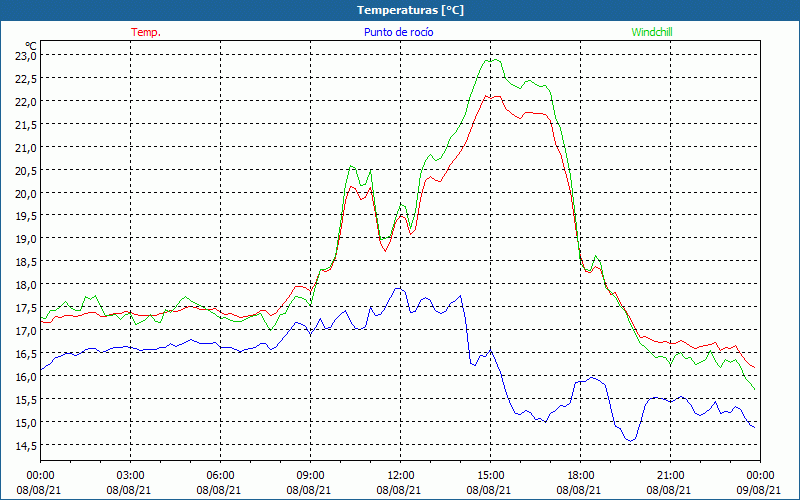Select the 22,5 axis value
Image resolution: width=800 pixels, height=500 pixels.
tap(26, 79)
